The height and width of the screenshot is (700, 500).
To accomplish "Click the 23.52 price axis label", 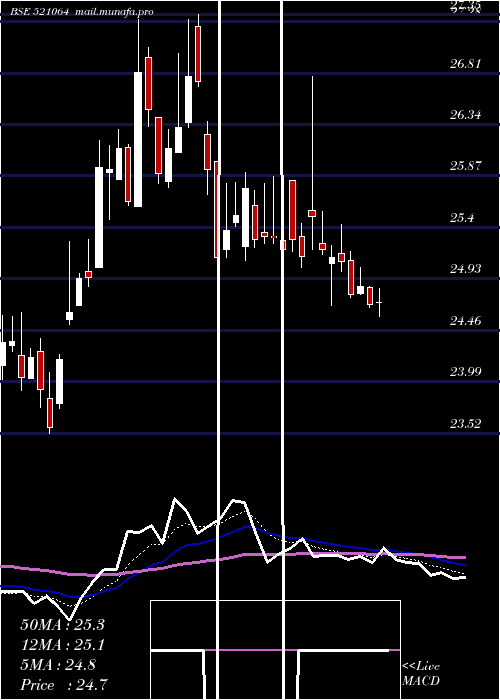I will point(466,423).
